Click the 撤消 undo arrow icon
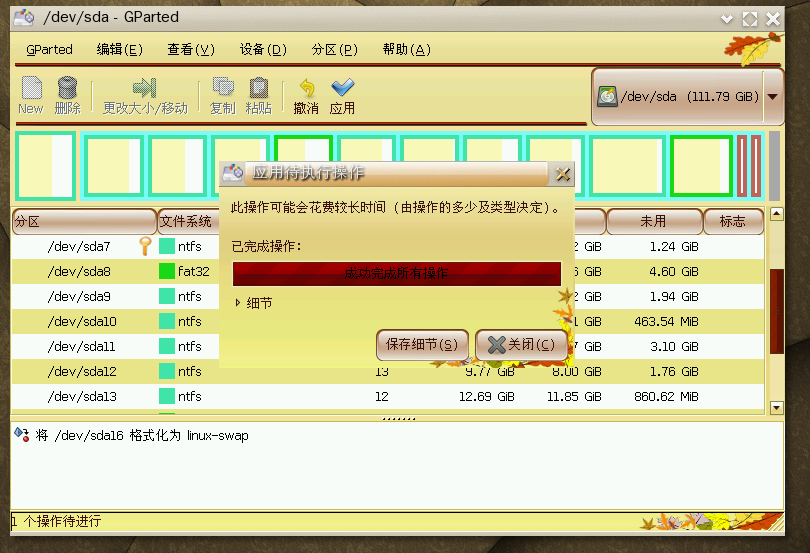The height and width of the screenshot is (553, 810). coord(307,88)
